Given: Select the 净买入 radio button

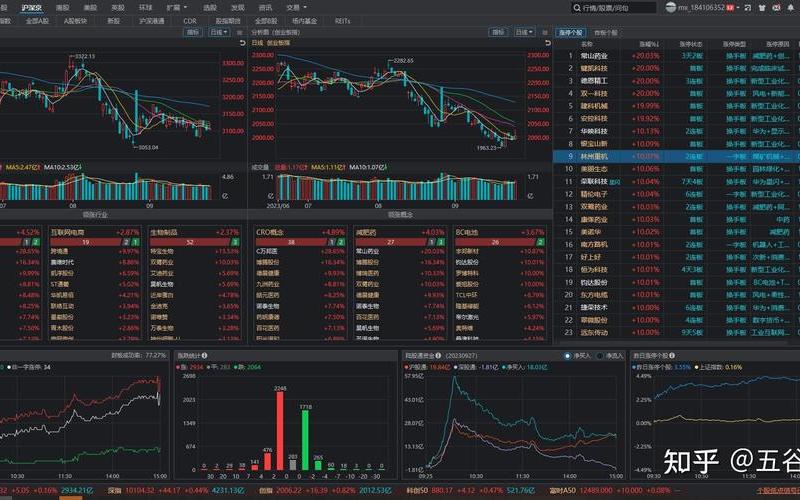Looking at the screenshot, I should point(567,356).
